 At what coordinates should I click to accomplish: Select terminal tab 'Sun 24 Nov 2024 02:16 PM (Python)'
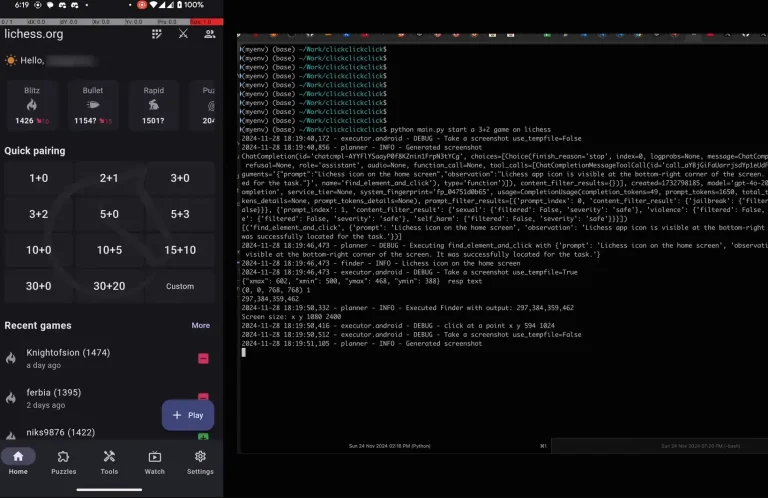coord(389,446)
